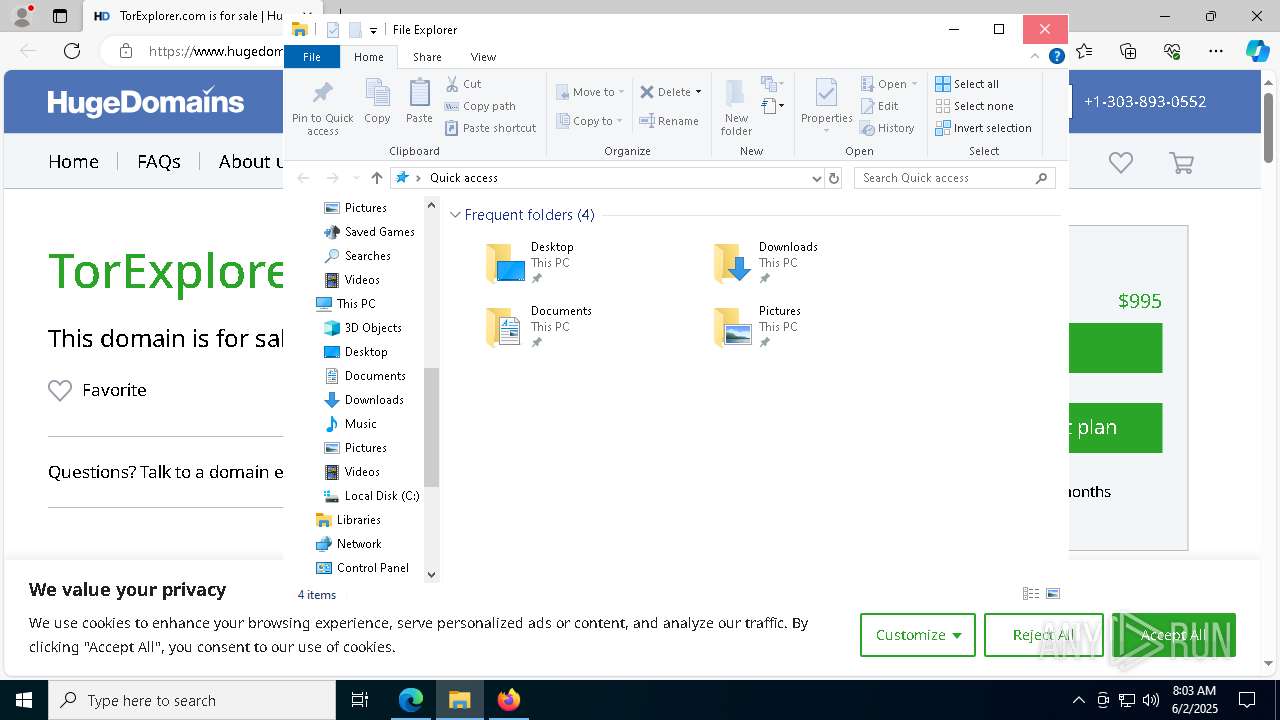The image size is (1280, 720).
Task: Open the File tab
Action: pos(312,57)
